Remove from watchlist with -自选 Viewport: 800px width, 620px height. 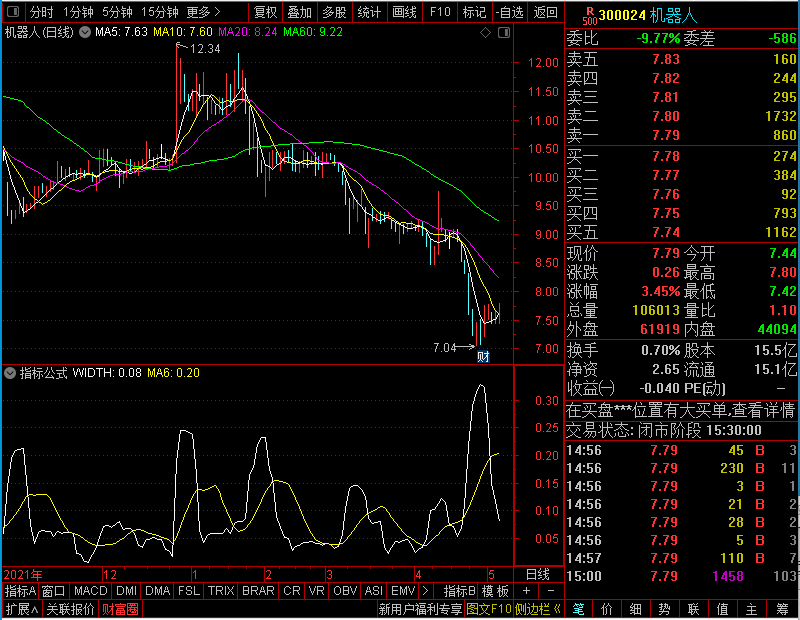click(x=510, y=12)
